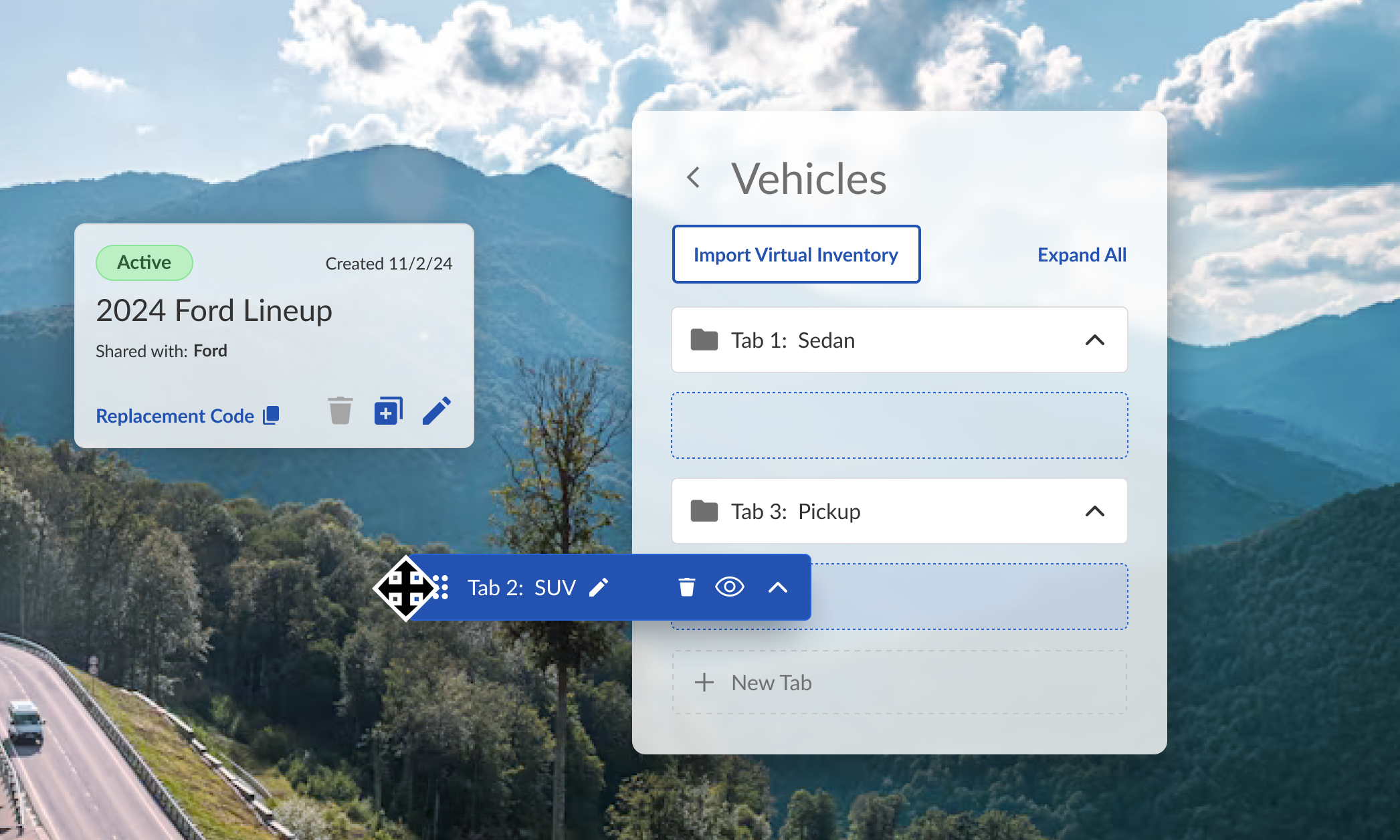Collapse the Tab 1: Sedan chevron

[1095, 340]
